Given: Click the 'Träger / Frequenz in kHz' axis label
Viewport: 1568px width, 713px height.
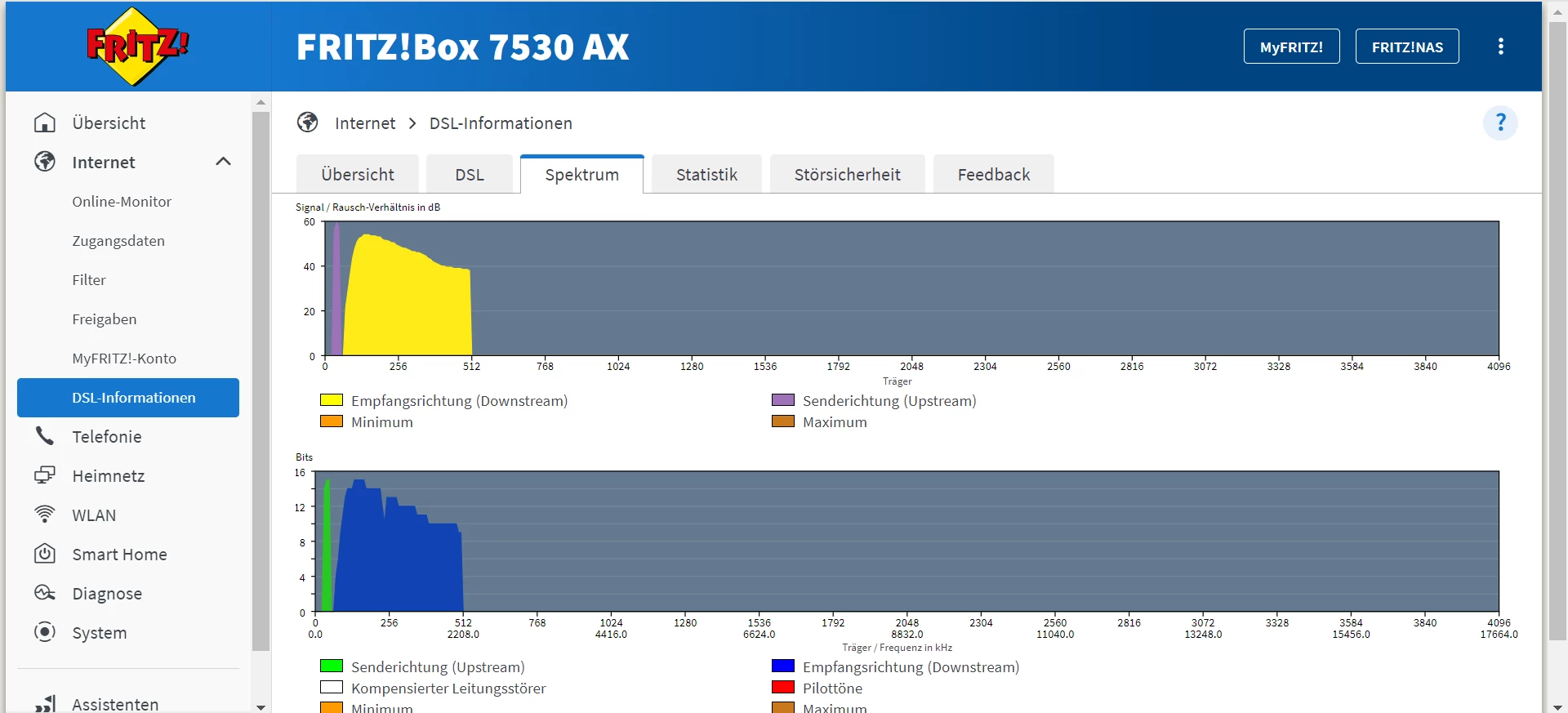Looking at the screenshot, I should [897, 648].
